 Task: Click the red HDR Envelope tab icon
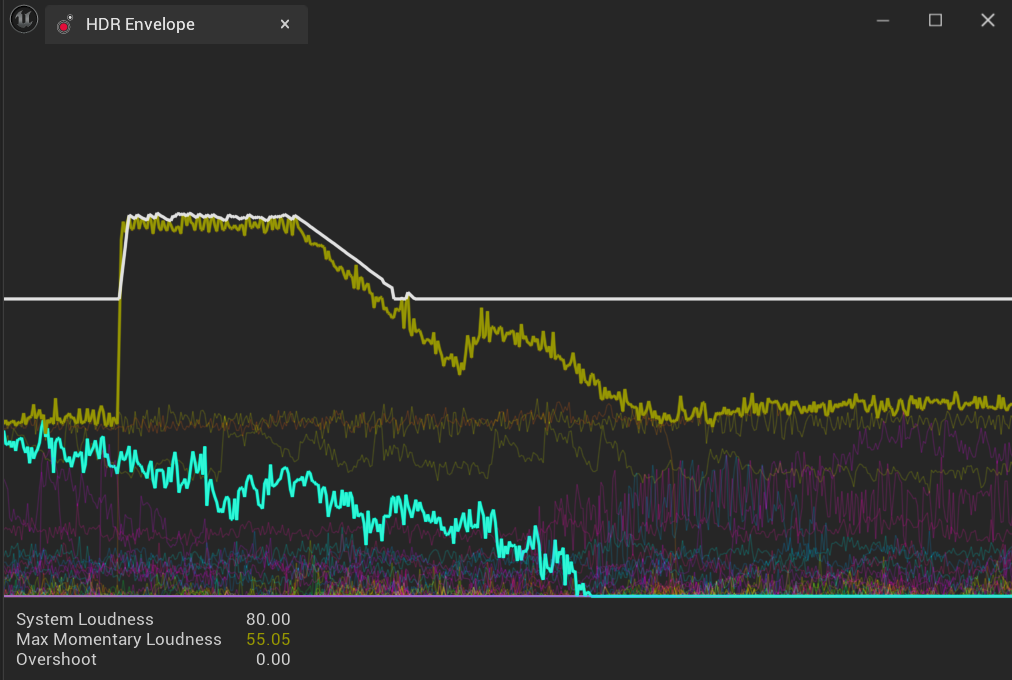(x=65, y=25)
